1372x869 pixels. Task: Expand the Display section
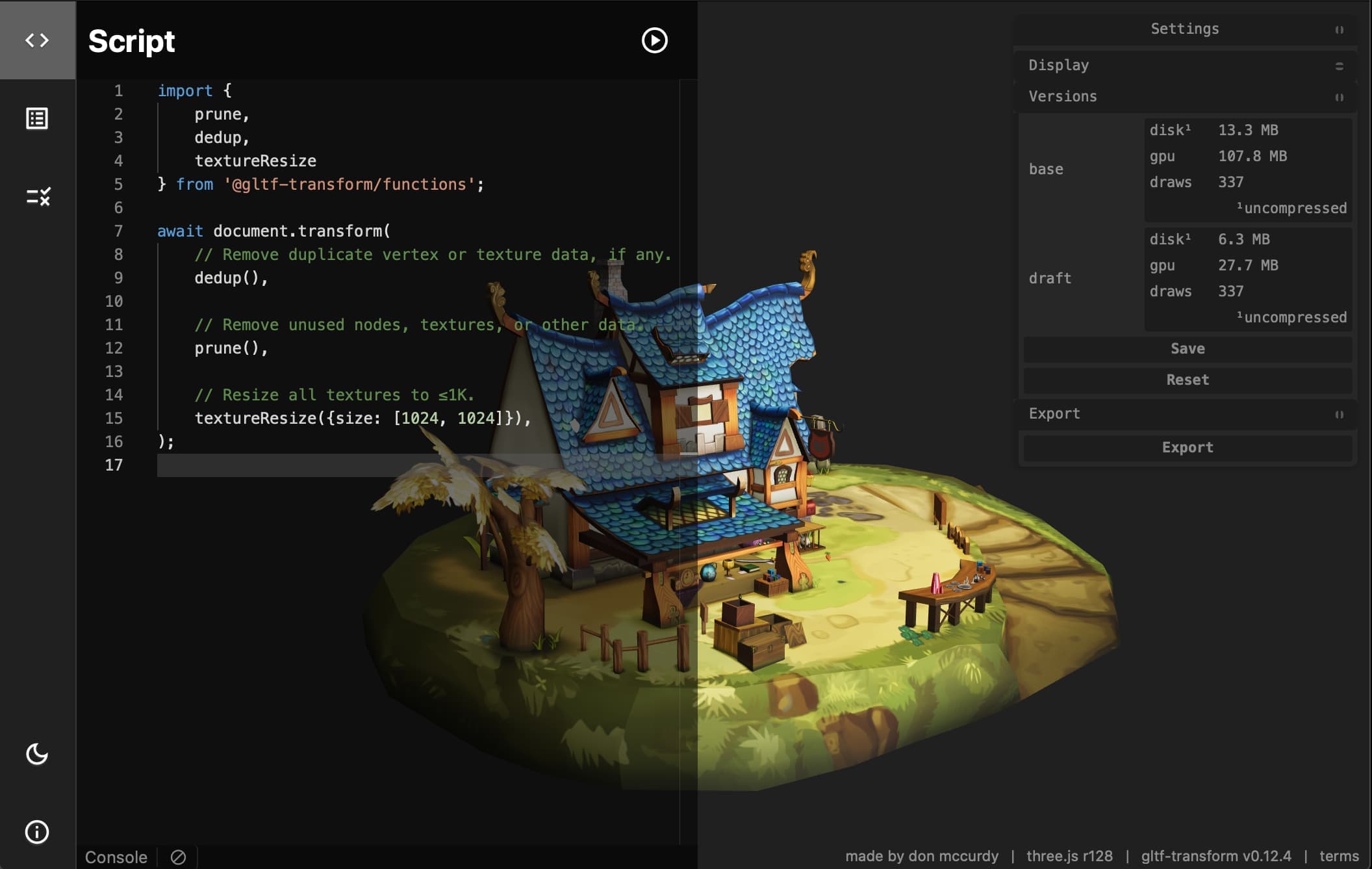pos(1185,65)
